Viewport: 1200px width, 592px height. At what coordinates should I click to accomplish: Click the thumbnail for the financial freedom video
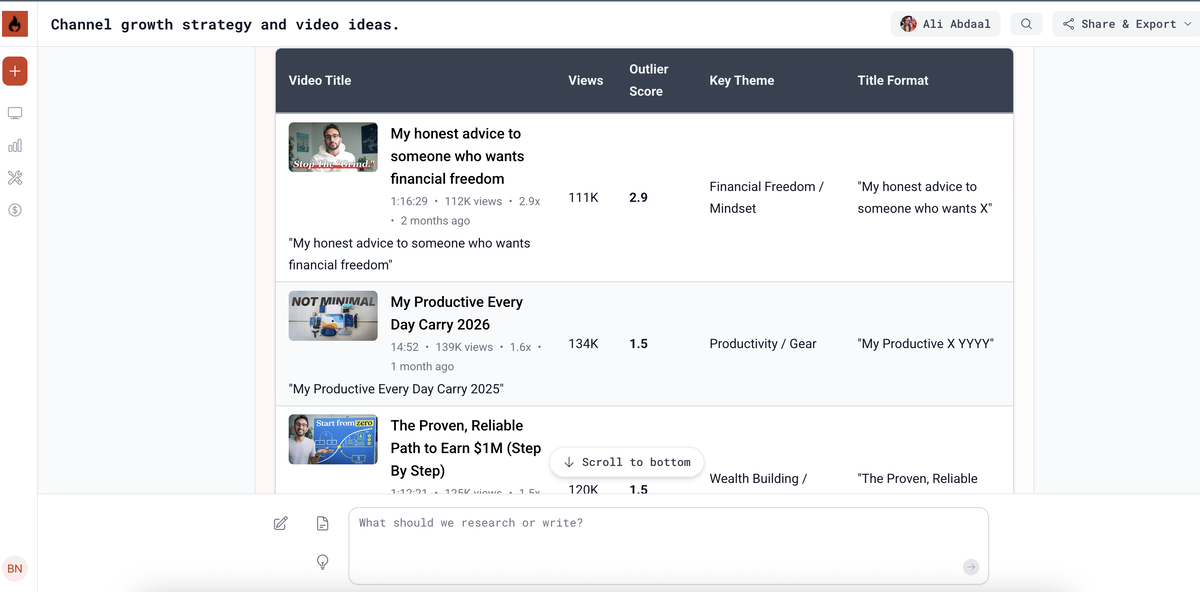coord(332,146)
